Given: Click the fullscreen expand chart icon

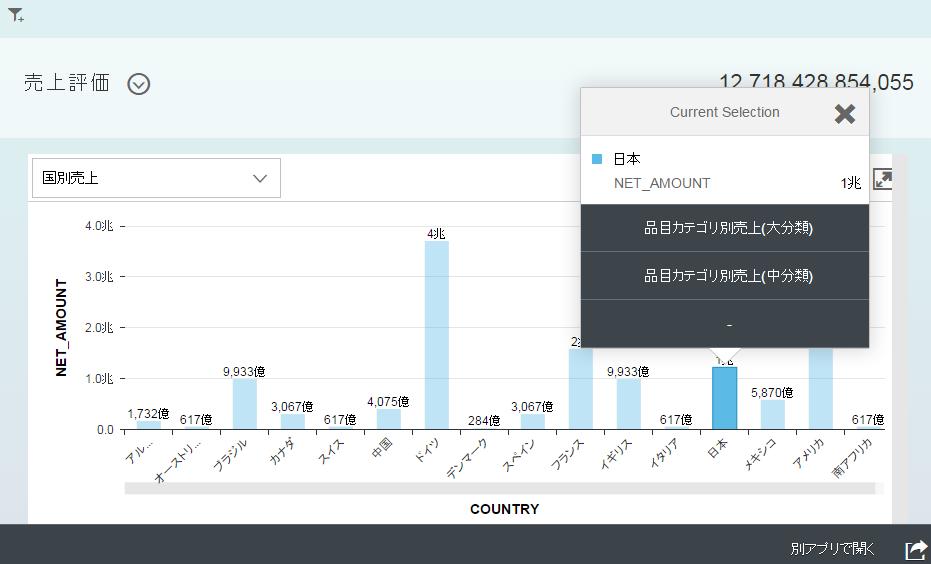Looking at the screenshot, I should (883, 179).
